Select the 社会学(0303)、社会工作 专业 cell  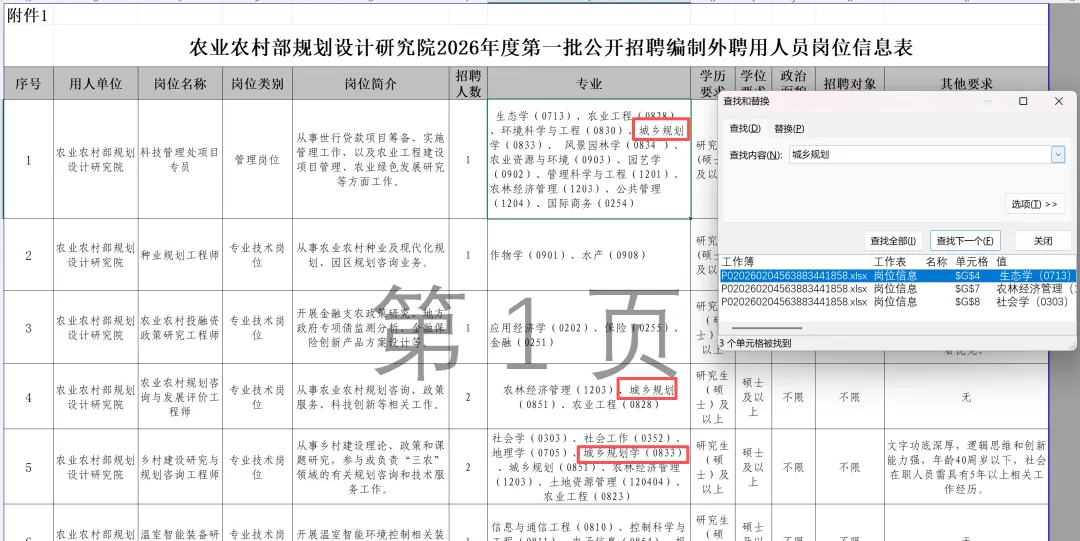click(589, 467)
